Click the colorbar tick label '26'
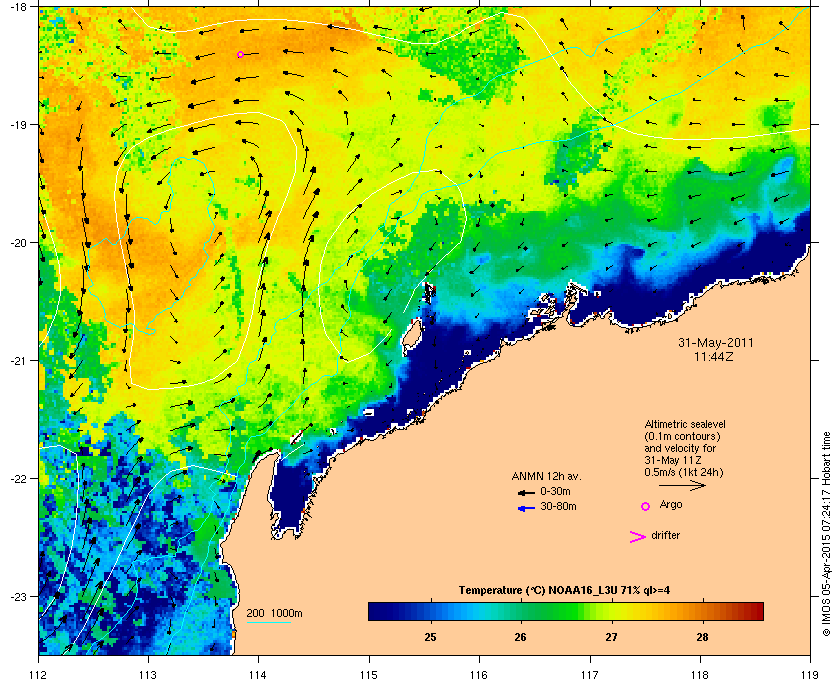Image resolution: width=840 pixels, height=680 pixels. tap(521, 638)
